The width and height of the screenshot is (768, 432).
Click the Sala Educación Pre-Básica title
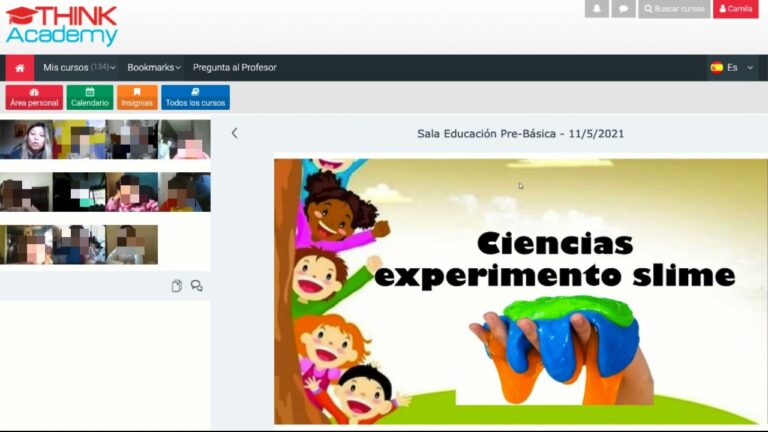click(x=521, y=134)
